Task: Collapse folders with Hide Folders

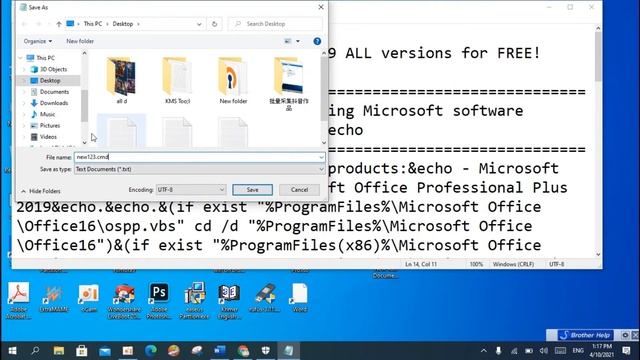Action: coord(41,191)
